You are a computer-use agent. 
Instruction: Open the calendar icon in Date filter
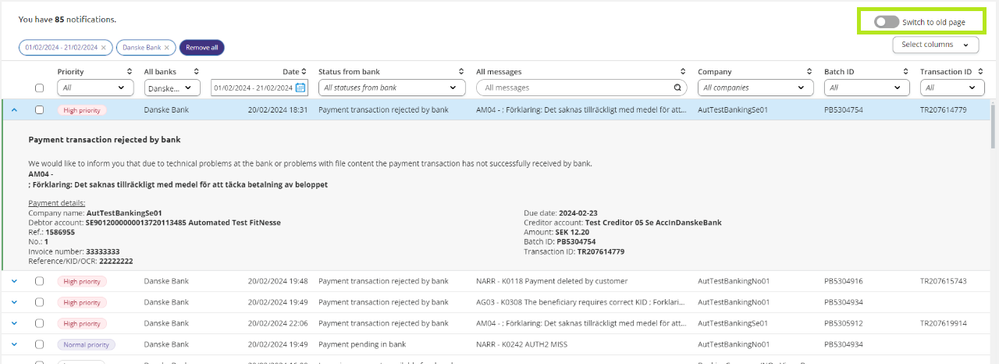301,87
